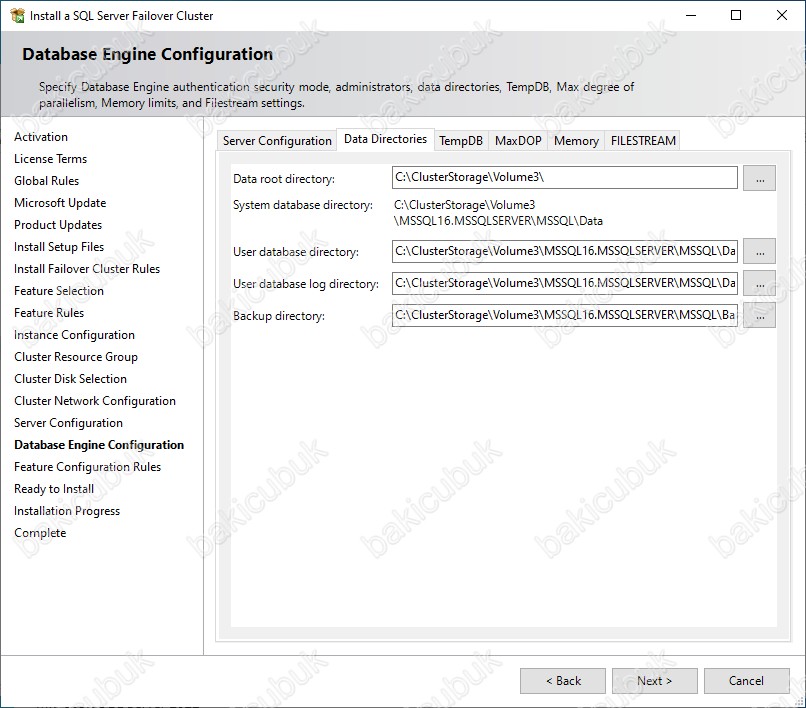Image resolution: width=806 pixels, height=708 pixels.
Task: Switch to the Server Configuration tab
Action: coord(277,141)
